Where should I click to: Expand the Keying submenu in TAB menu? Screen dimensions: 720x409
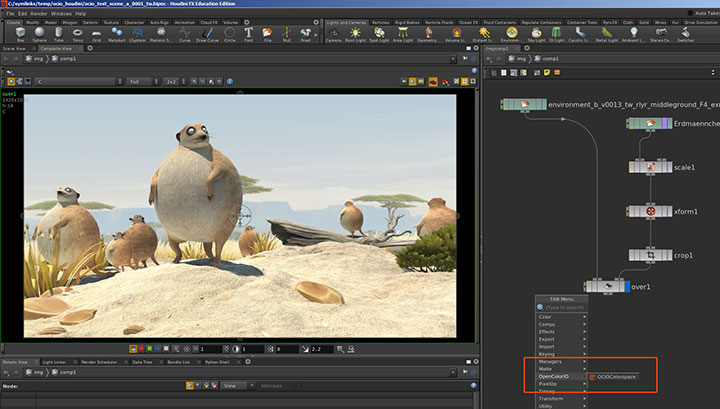(x=562, y=354)
